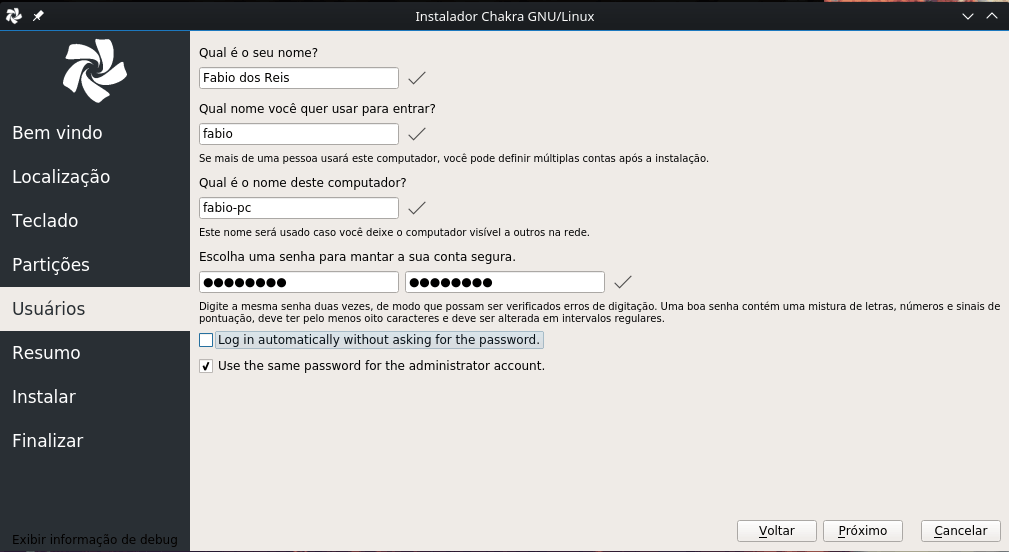
Task: Click the Chakra logo in the sidebar
Action: coord(95,71)
